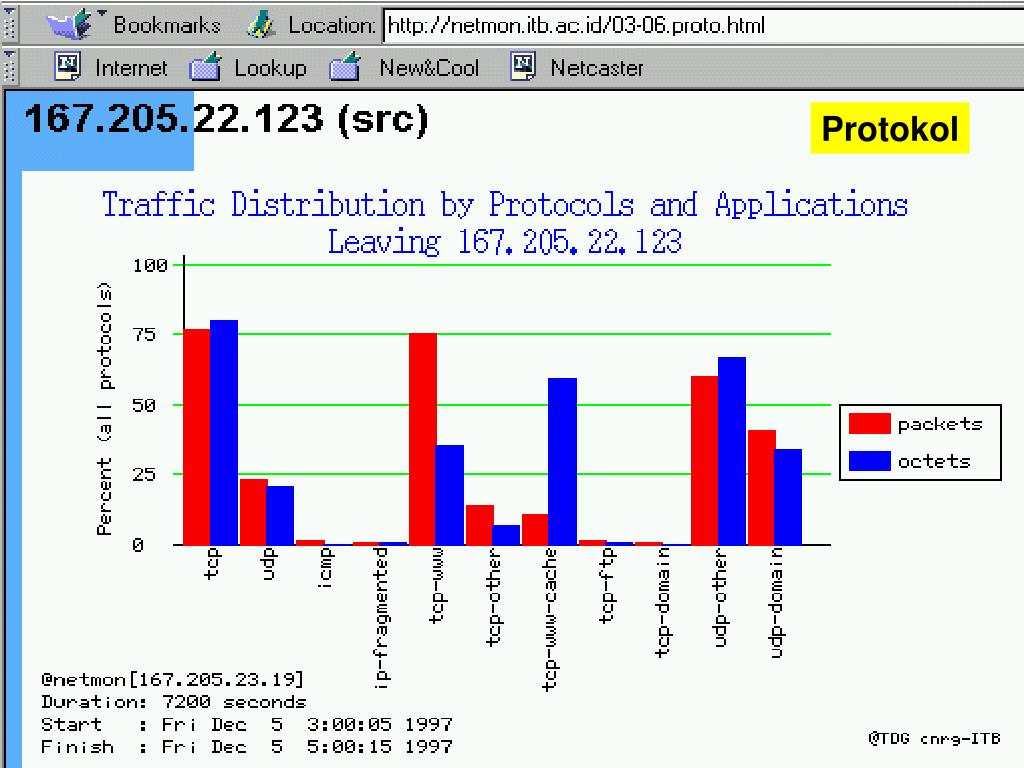Image resolution: width=1024 pixels, height=768 pixels.
Task: Open the New&Cool personal toolbar folder
Action: point(429,68)
